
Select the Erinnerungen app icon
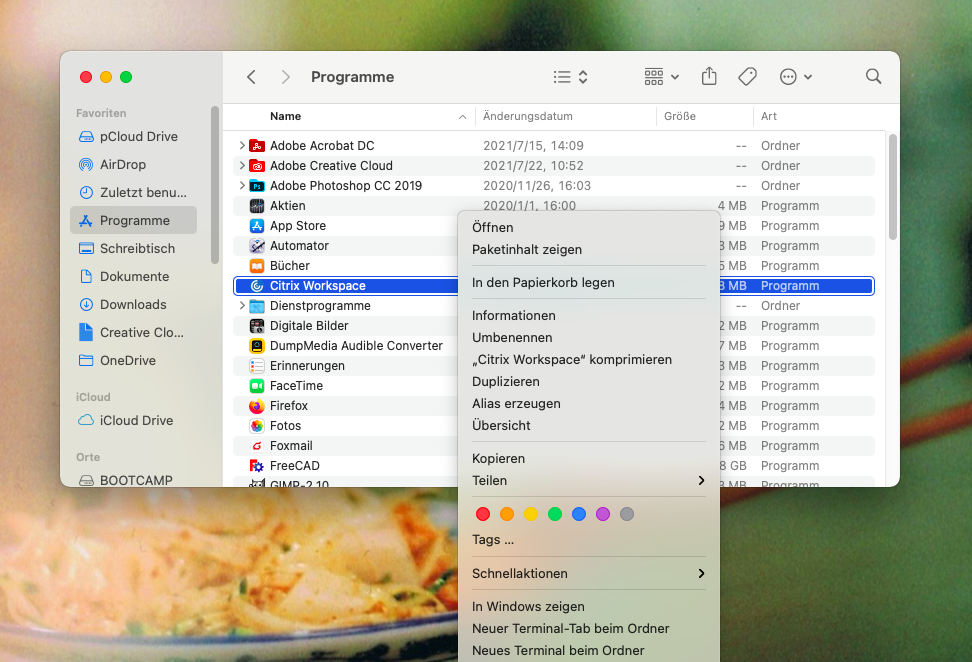(257, 366)
